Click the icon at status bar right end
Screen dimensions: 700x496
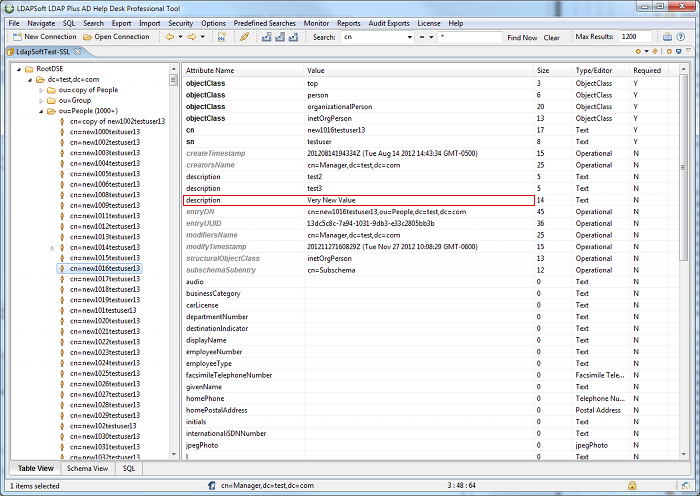685,485
